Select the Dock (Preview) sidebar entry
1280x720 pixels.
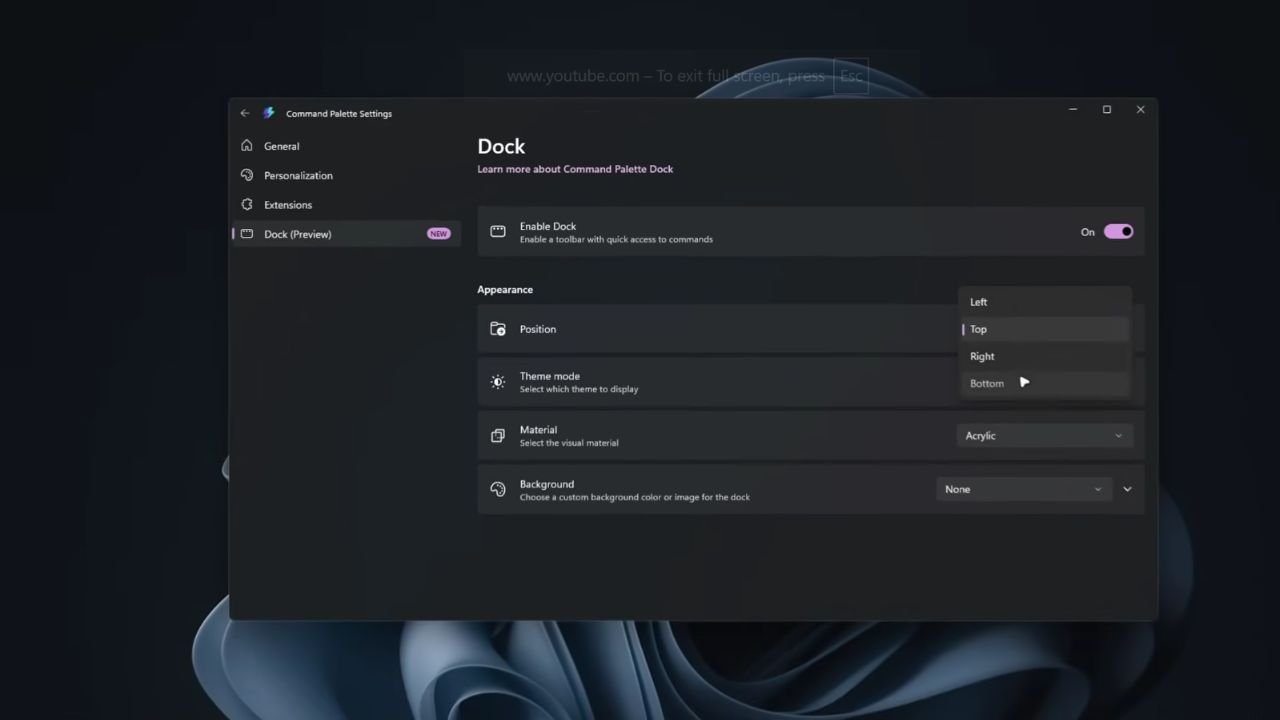coord(297,233)
